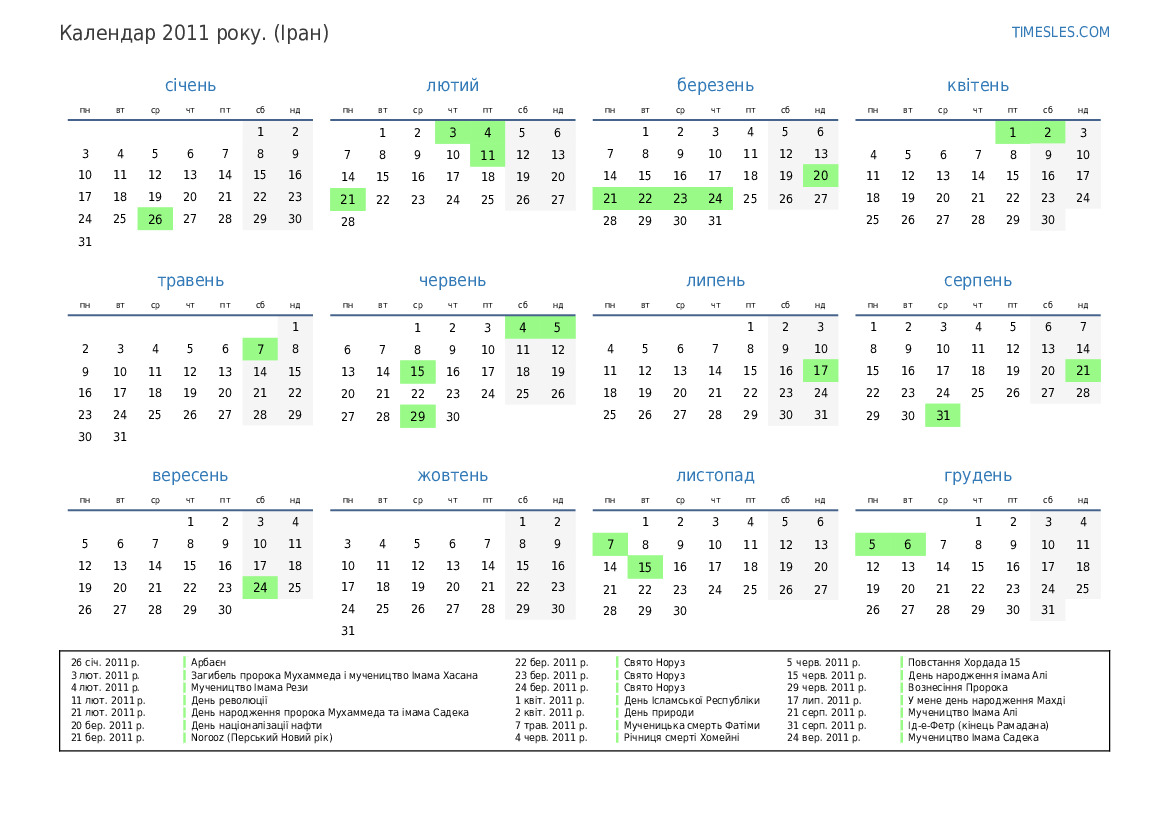This screenshot has height=827, width=1169.
Task: Select highlighted date 7 in травень
Action: pyautogui.click(x=260, y=349)
